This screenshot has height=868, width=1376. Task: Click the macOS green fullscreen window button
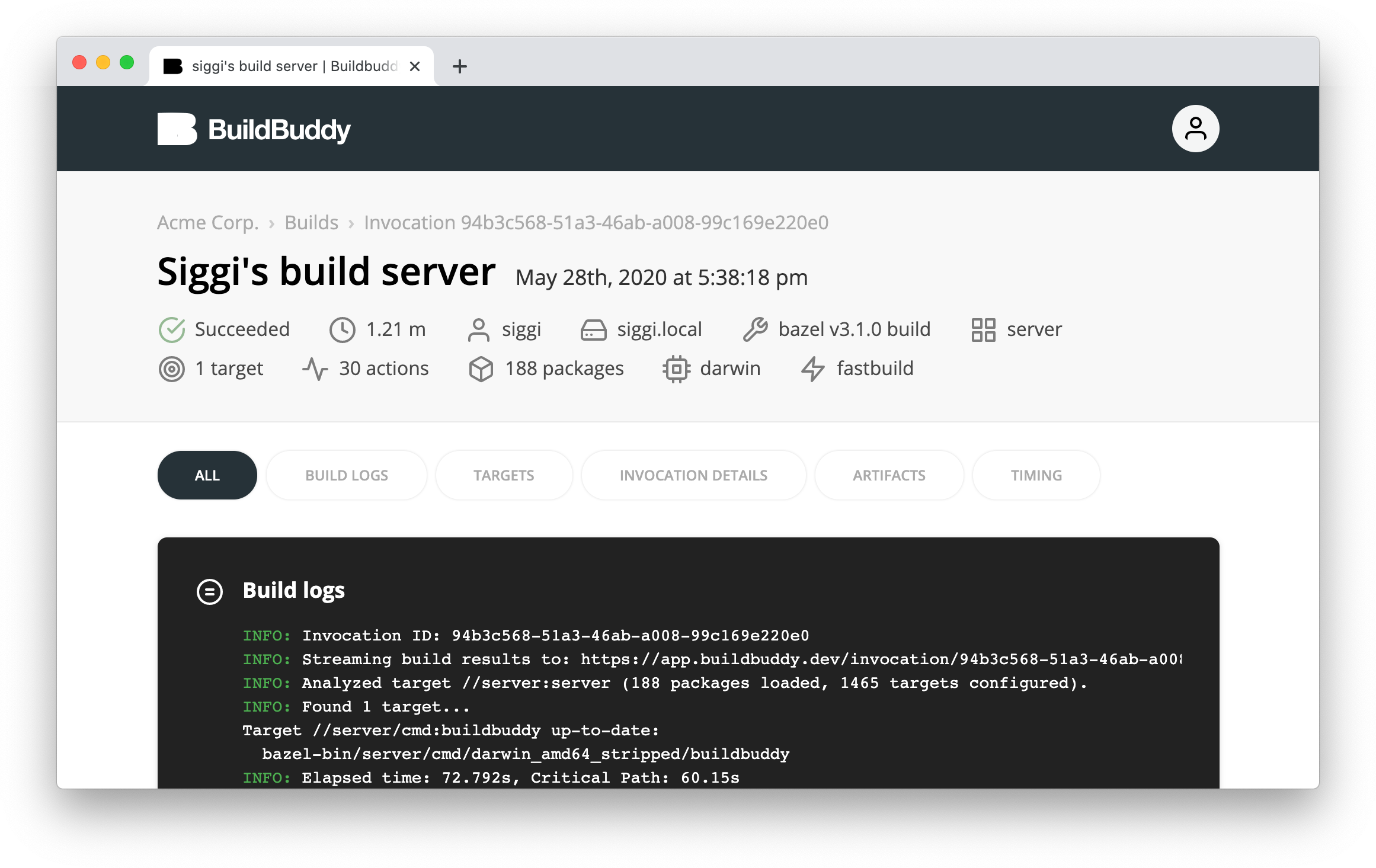coord(127,62)
